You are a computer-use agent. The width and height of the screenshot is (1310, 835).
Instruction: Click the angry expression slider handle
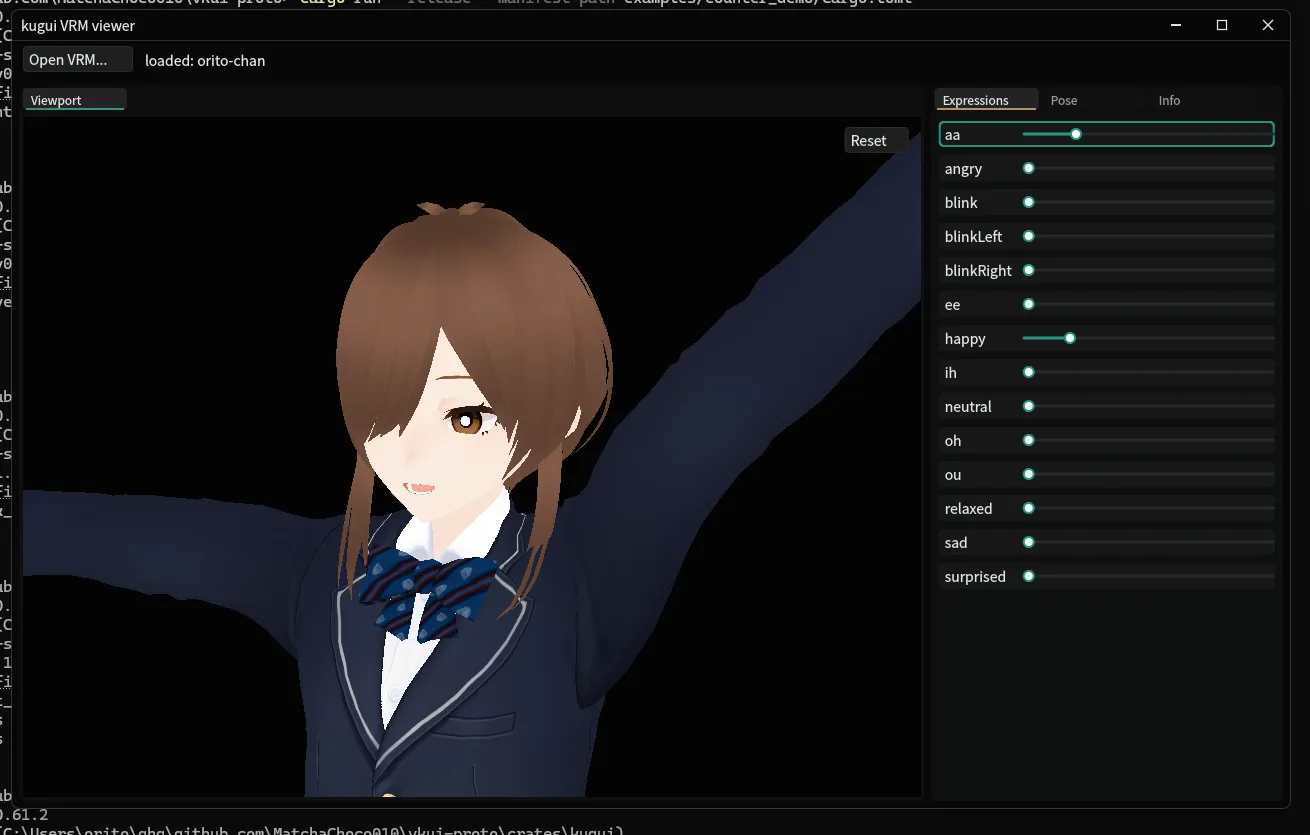[1028, 169]
